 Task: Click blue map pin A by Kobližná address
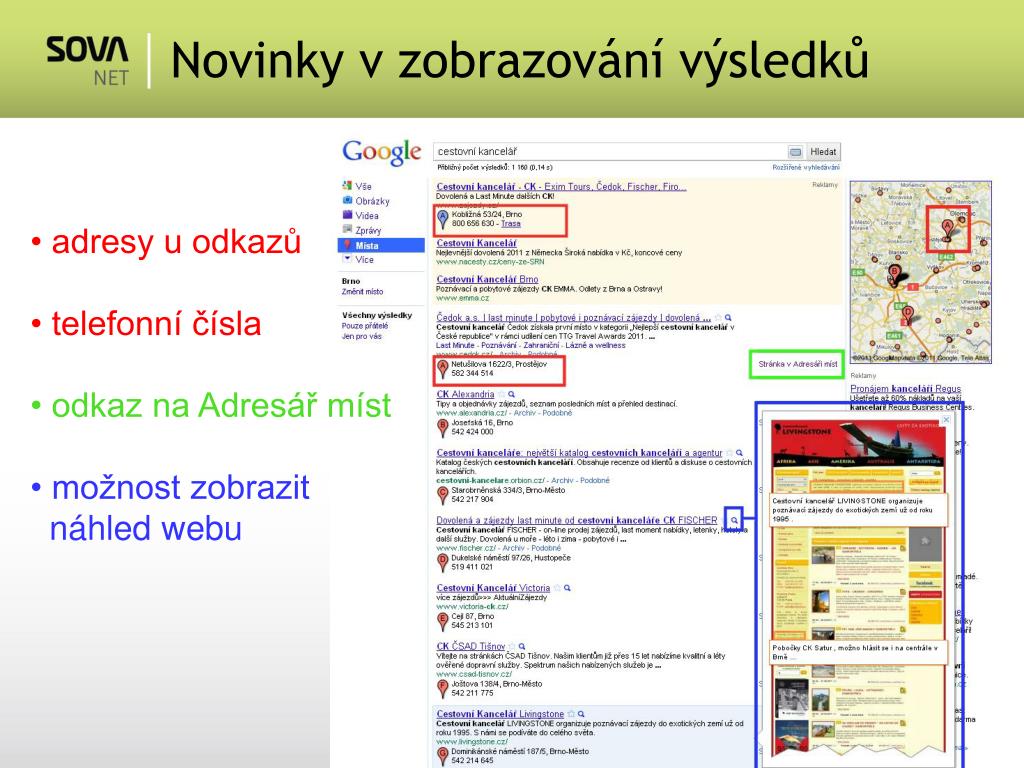tap(443, 219)
